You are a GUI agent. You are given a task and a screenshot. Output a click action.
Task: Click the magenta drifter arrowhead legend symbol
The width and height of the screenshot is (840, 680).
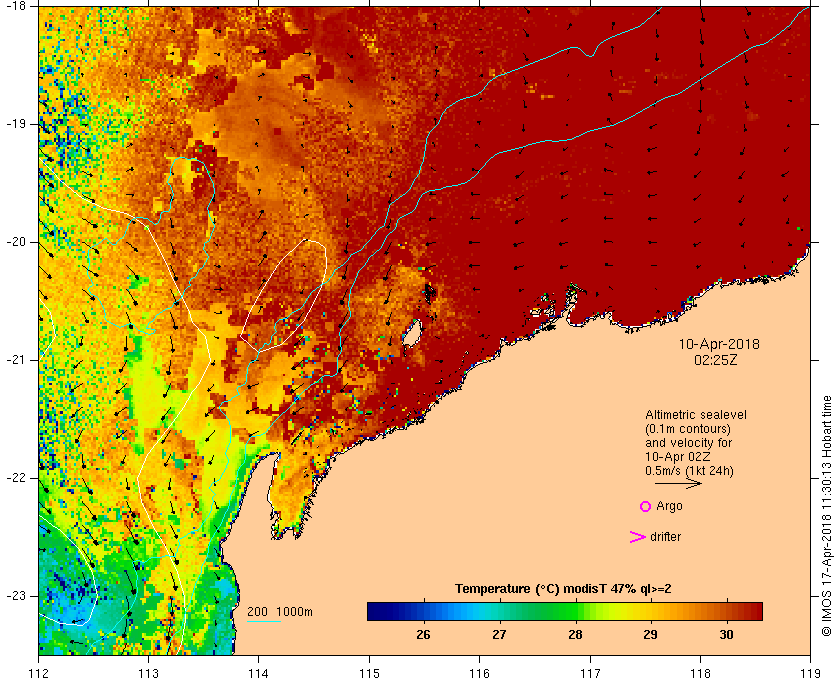click(638, 537)
